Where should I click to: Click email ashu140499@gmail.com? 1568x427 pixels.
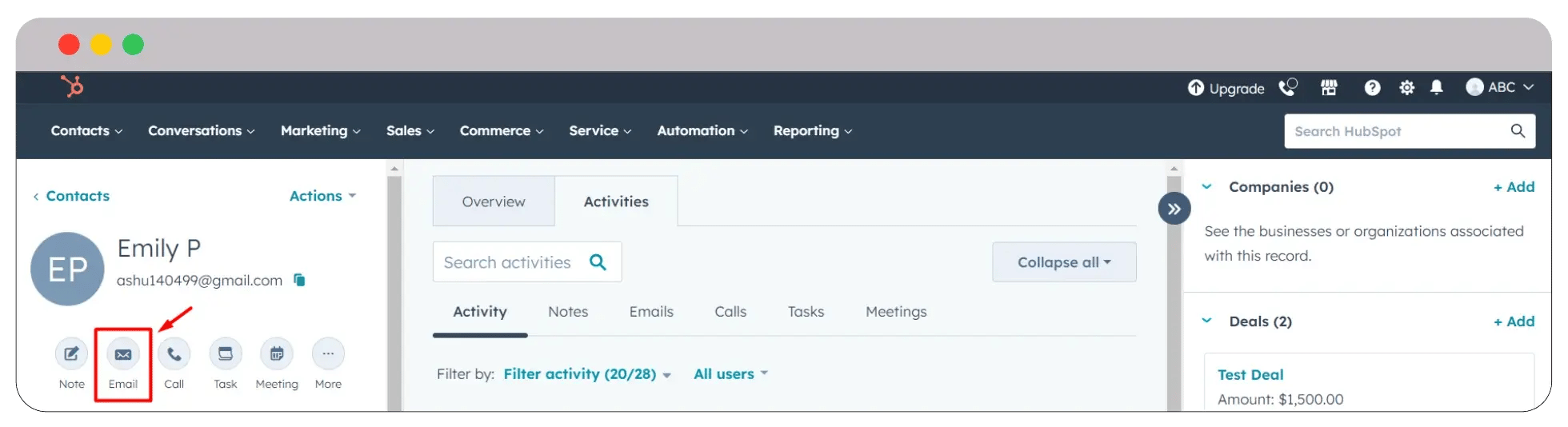[x=199, y=281]
